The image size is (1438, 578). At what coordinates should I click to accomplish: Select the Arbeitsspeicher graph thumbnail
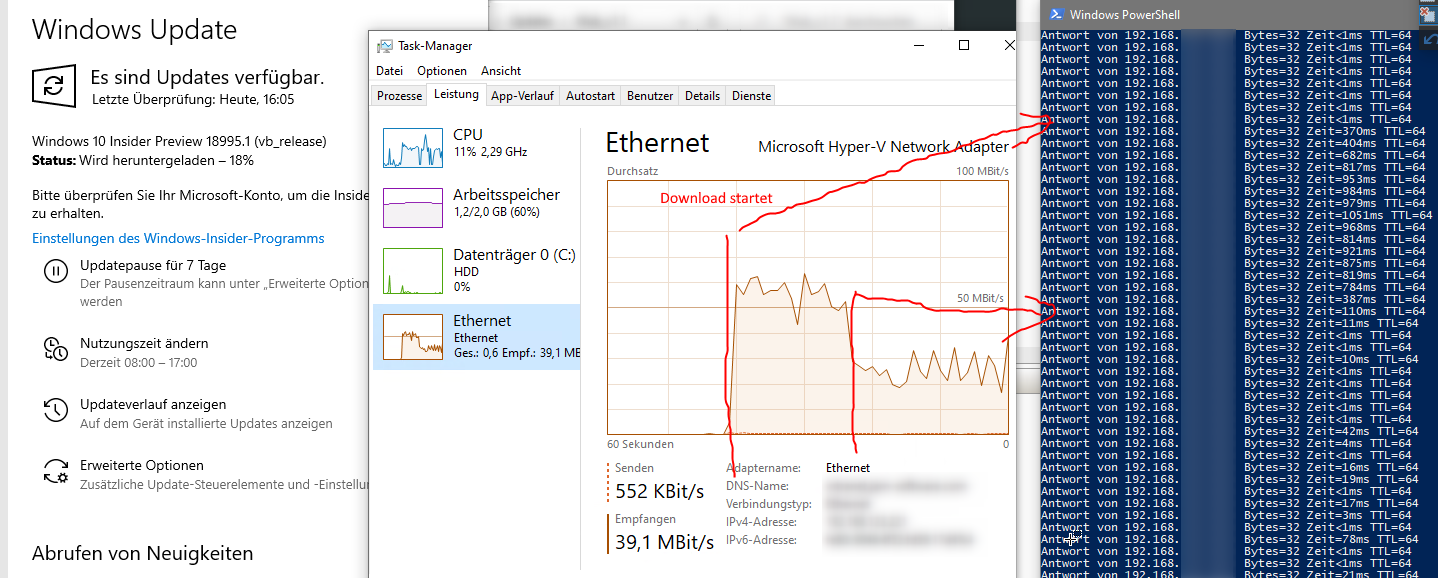412,207
